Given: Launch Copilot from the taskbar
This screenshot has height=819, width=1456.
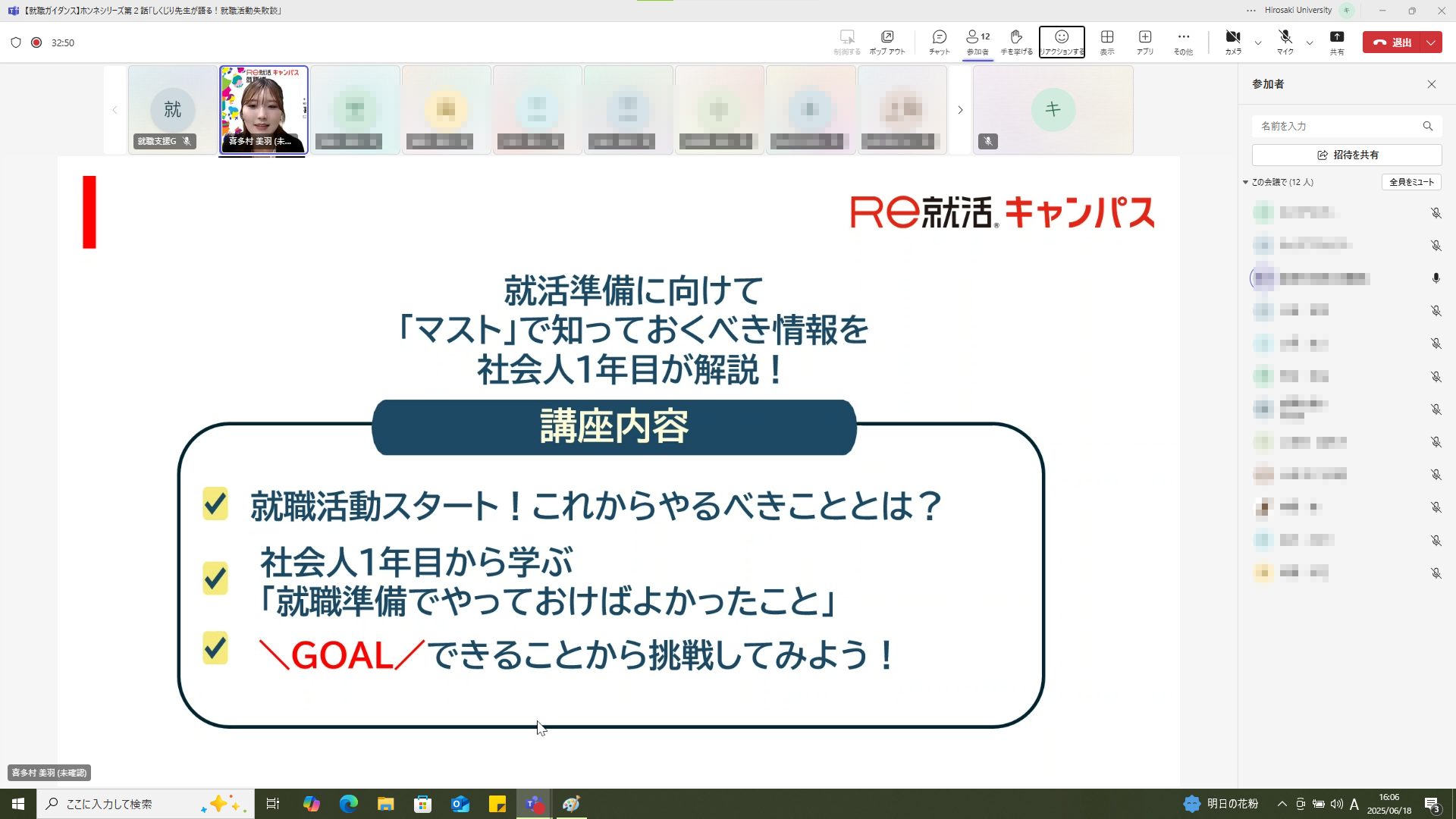Looking at the screenshot, I should 311,804.
